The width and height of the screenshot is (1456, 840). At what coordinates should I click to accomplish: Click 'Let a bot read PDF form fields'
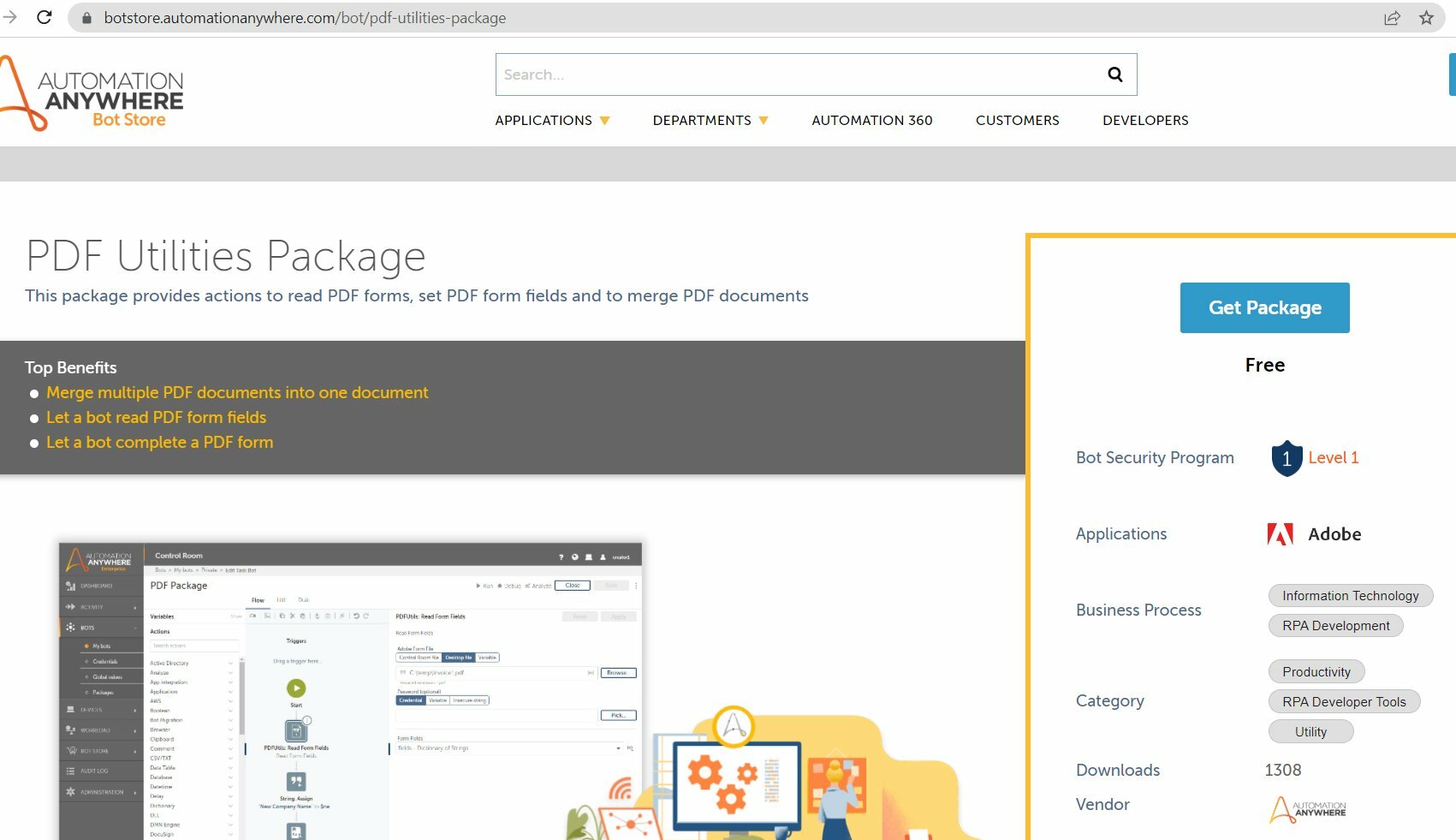156,417
